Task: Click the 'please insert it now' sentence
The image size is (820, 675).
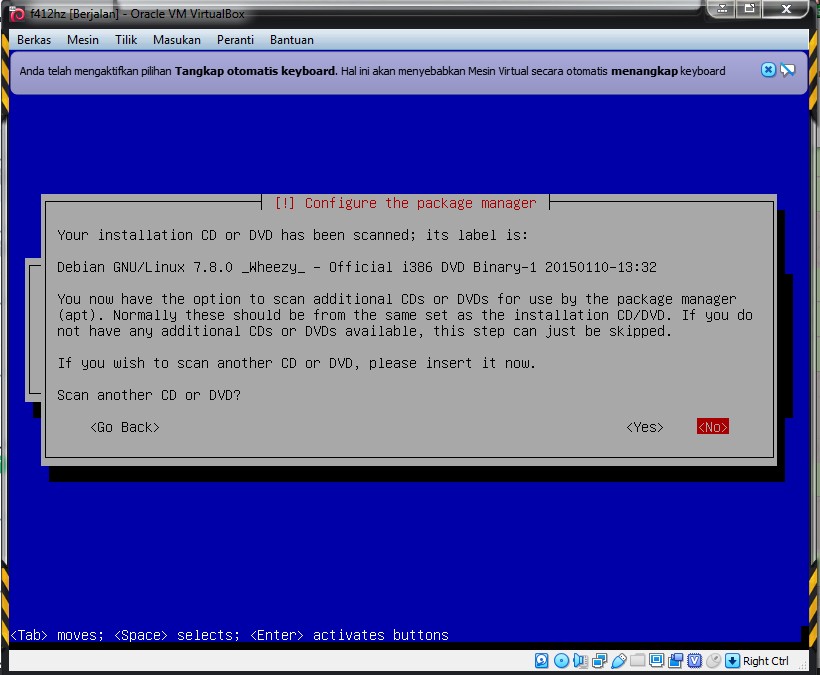Action: (452, 363)
